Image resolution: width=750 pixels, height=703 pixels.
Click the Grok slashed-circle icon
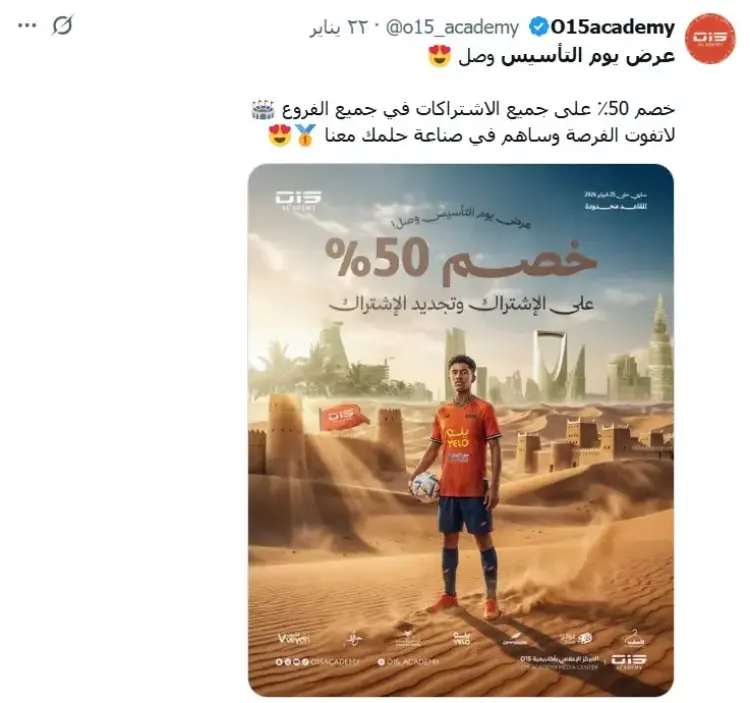62,26
